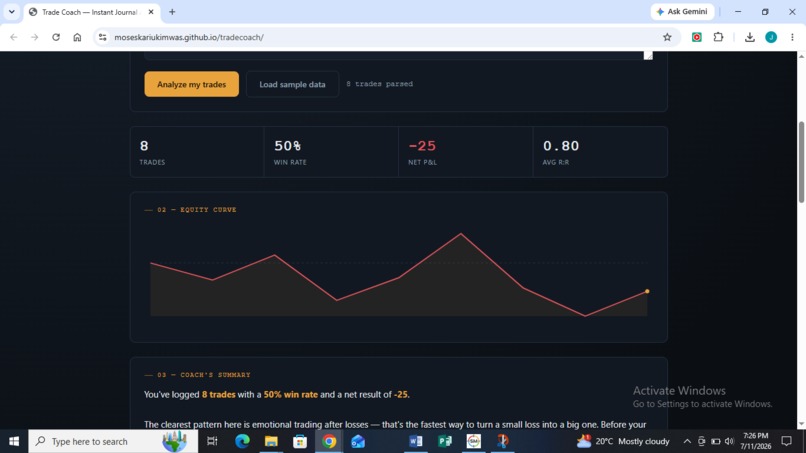Click '50% win rate' highlighted in summary

click(290, 394)
